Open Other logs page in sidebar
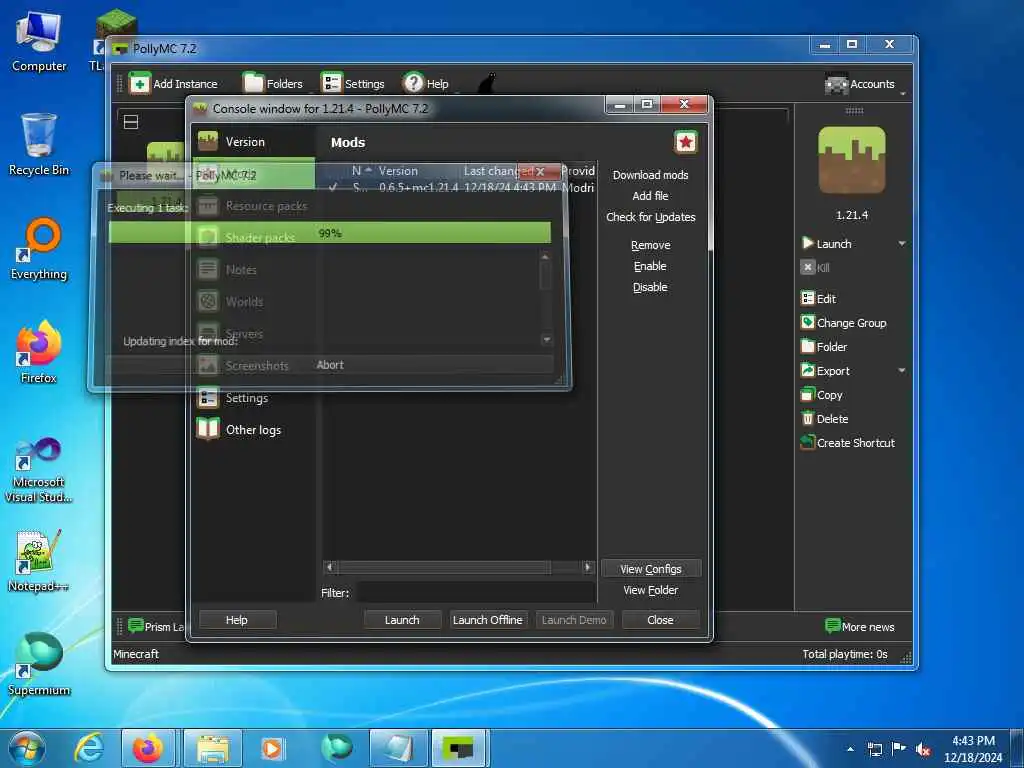The height and width of the screenshot is (768, 1024). (254, 430)
